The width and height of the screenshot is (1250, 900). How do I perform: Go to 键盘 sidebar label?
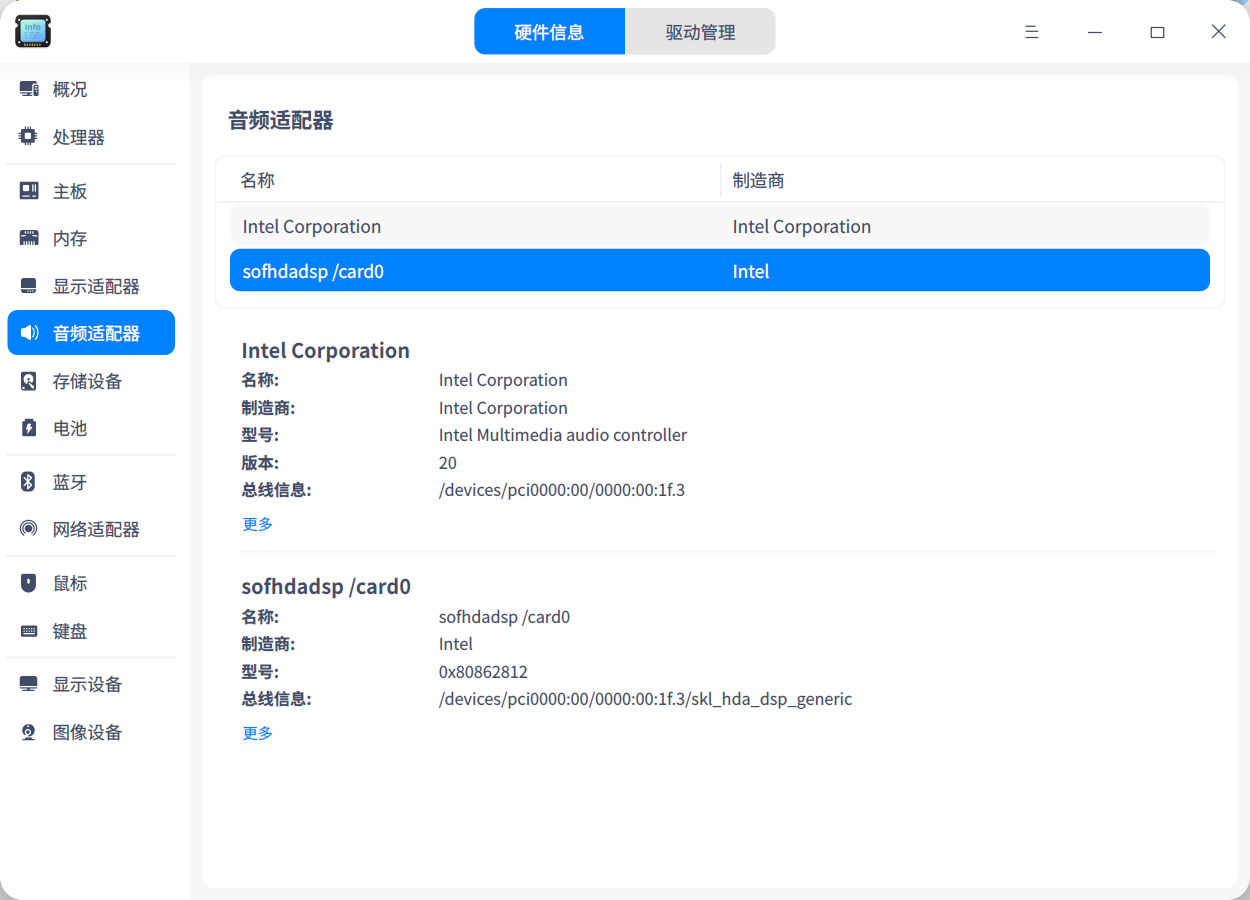point(70,631)
